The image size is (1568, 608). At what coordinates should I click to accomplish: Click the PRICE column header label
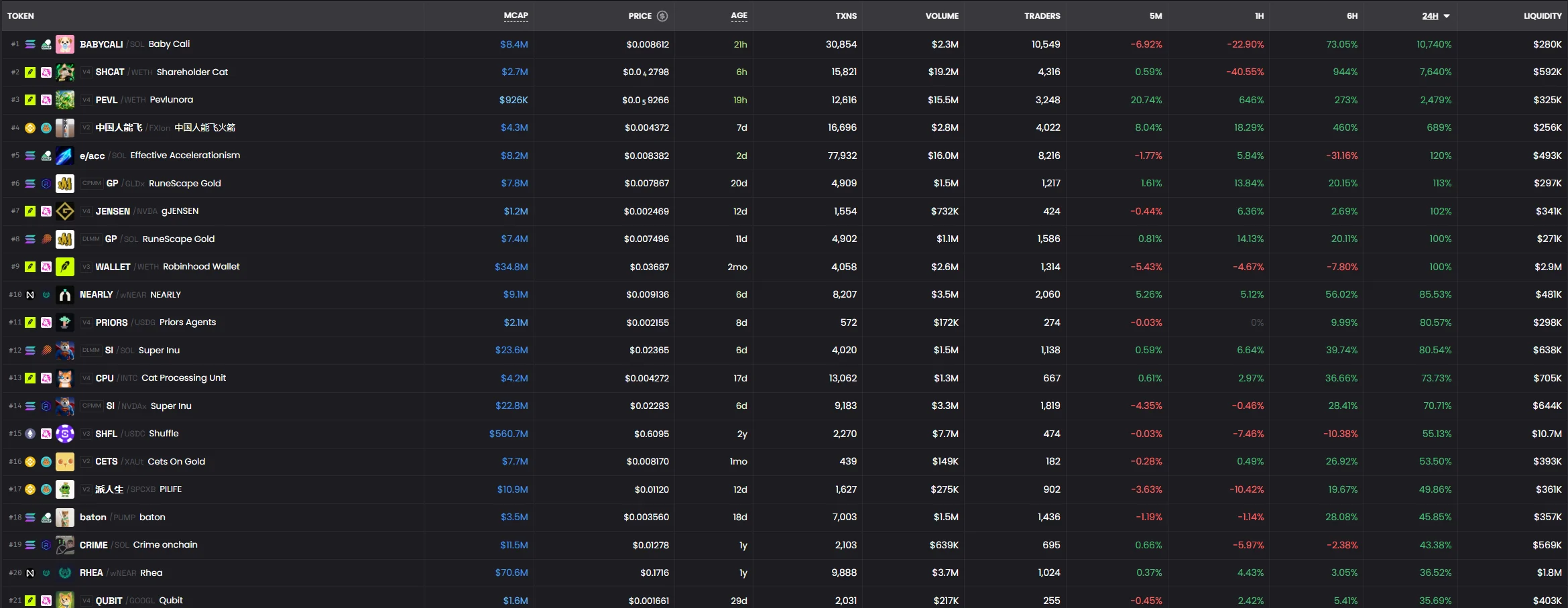(x=640, y=16)
